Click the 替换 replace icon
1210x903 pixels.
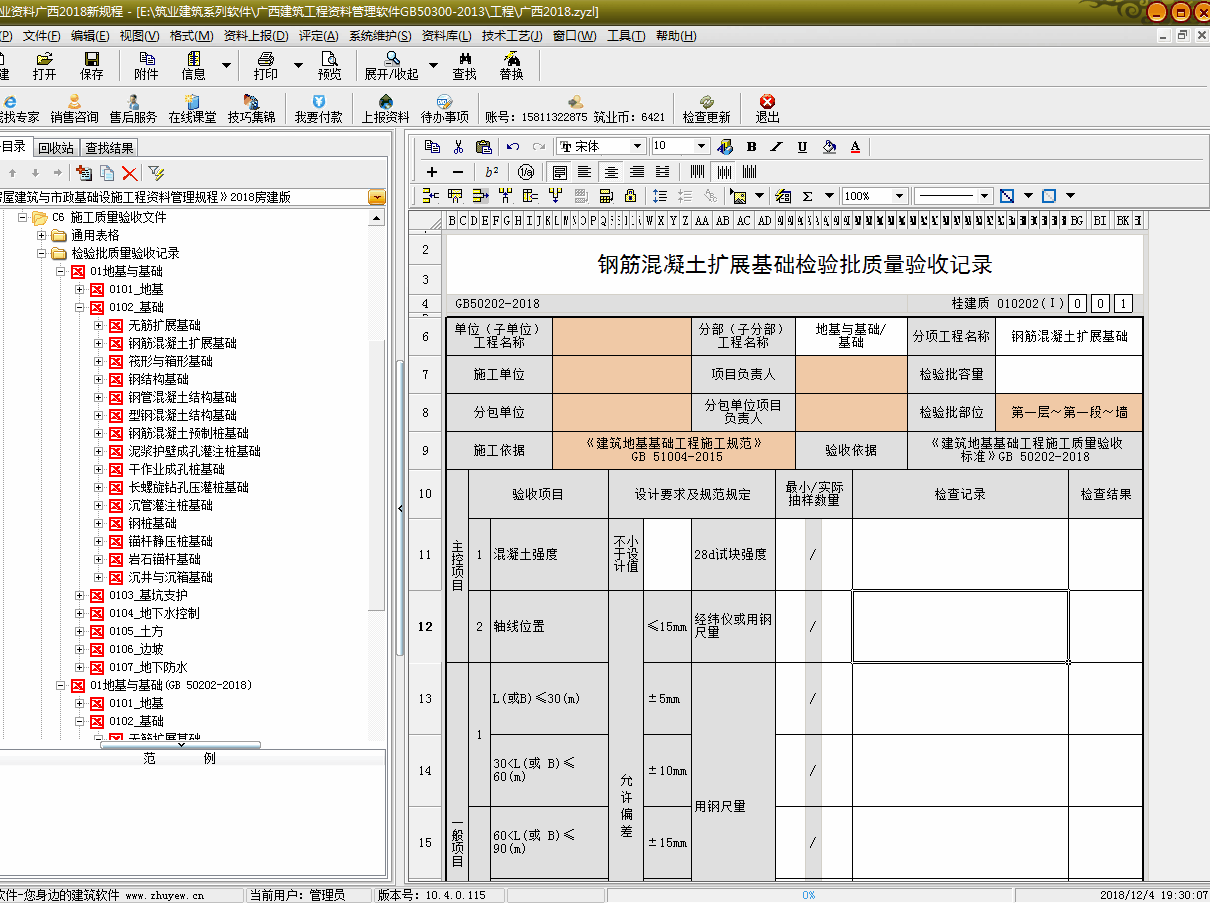(x=511, y=65)
